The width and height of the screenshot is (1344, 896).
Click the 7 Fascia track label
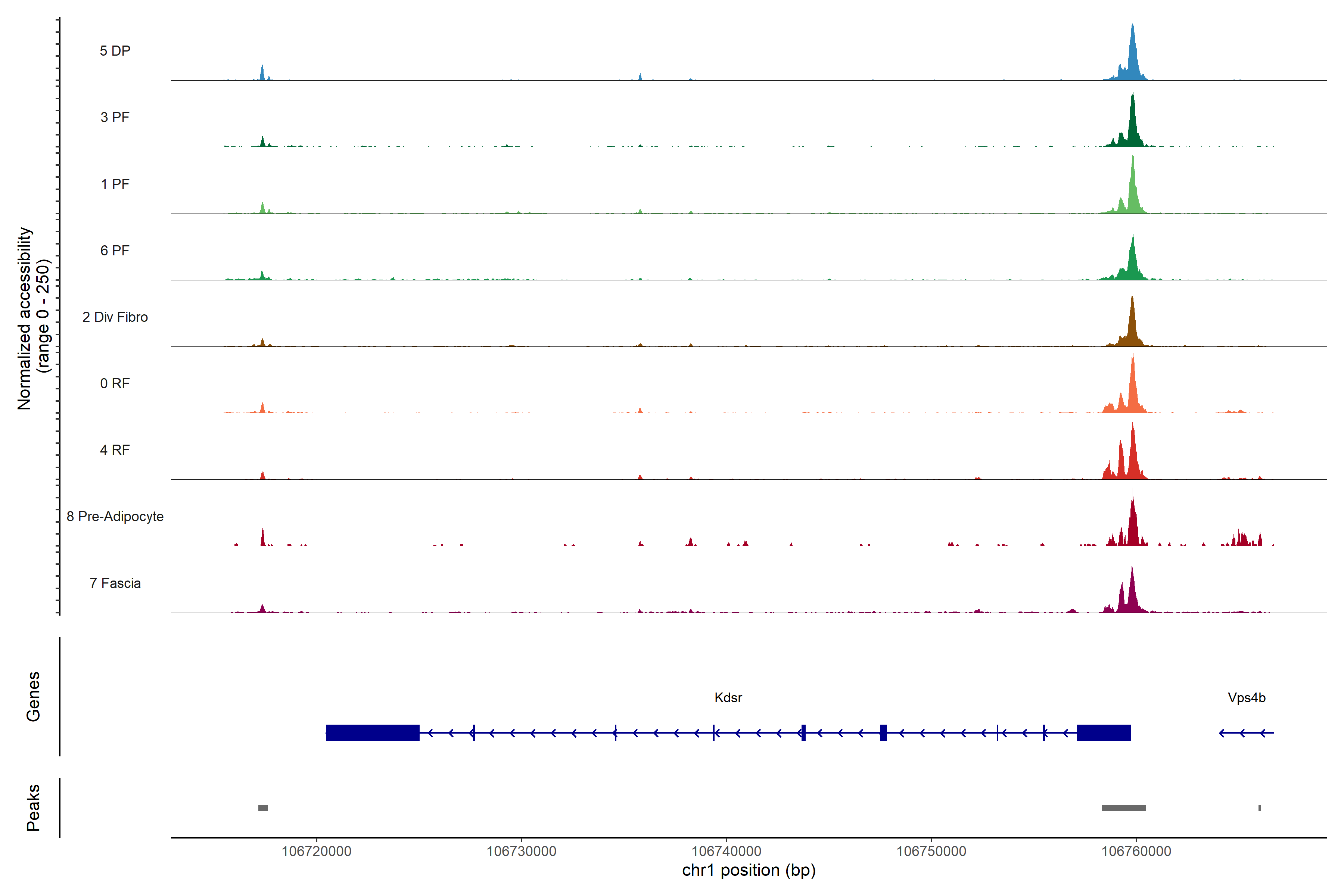115,584
